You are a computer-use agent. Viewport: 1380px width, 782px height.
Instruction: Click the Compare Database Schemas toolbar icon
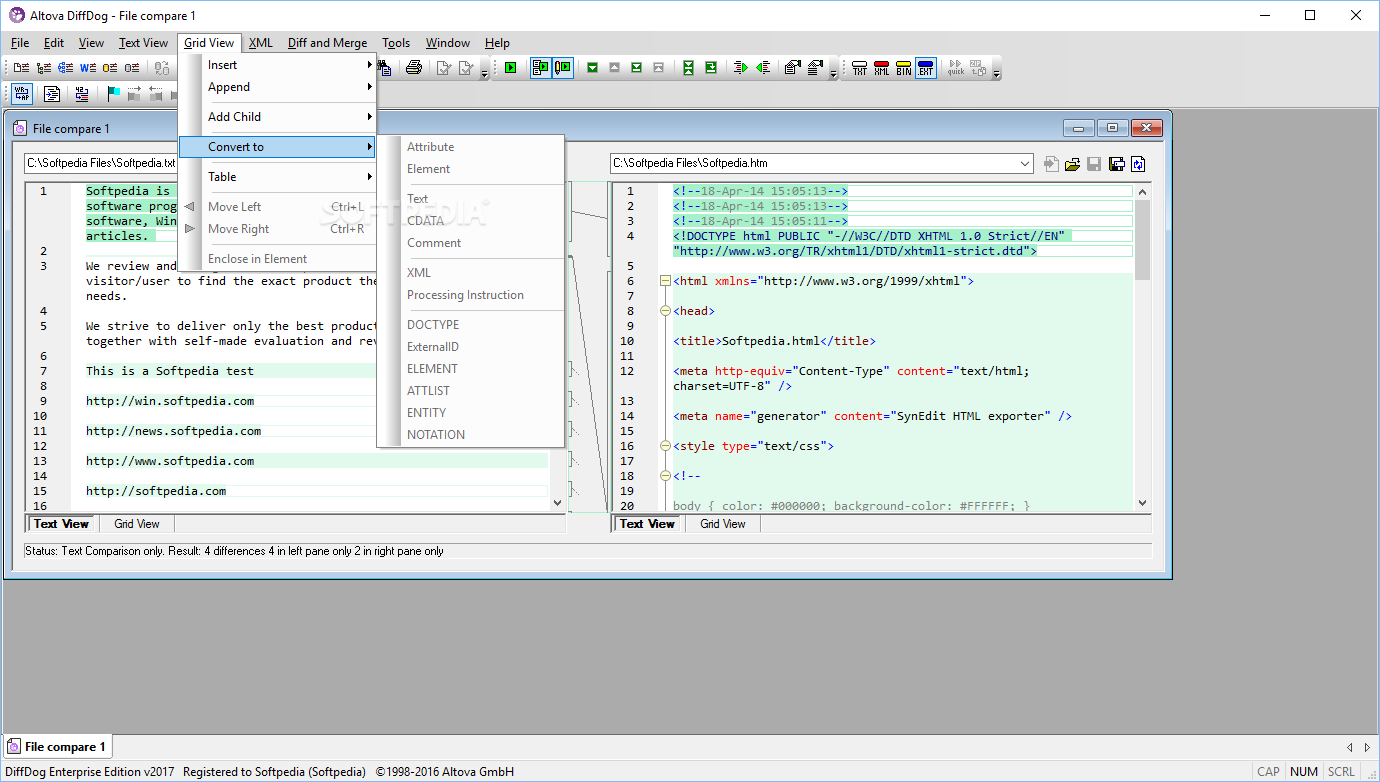click(132, 68)
